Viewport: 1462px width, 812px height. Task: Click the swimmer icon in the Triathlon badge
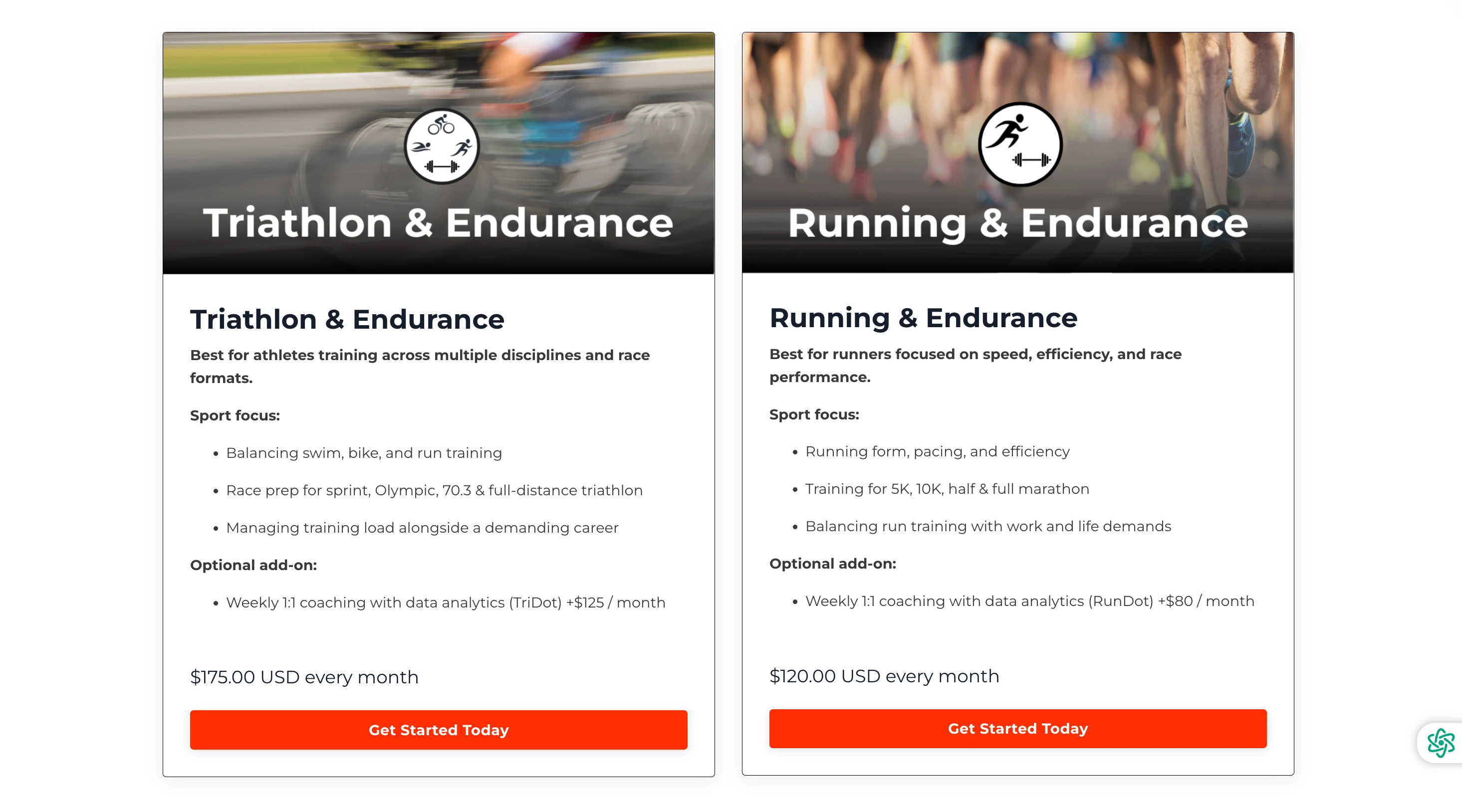(x=421, y=148)
